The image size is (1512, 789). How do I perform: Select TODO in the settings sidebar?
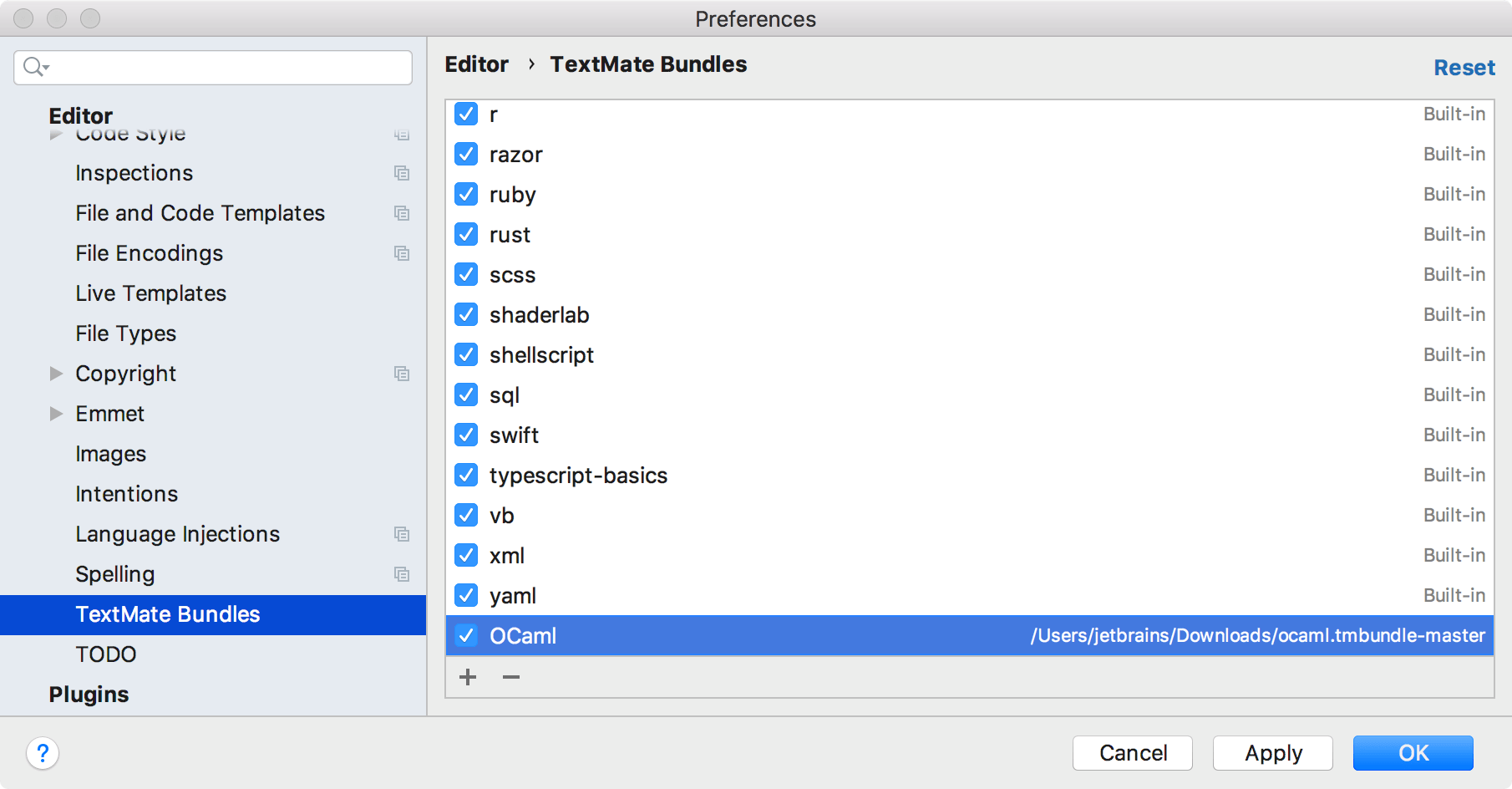pyautogui.click(x=105, y=654)
